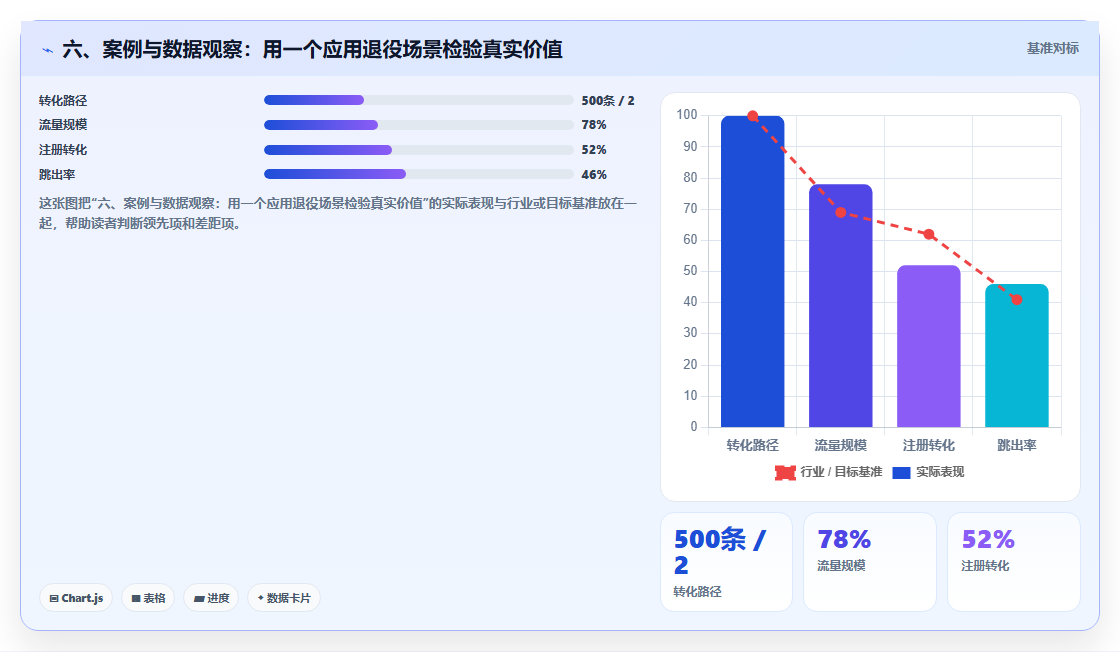The width and height of the screenshot is (1120, 652).
Task: Click the 基准对标 label in the header
Action: point(1052,49)
